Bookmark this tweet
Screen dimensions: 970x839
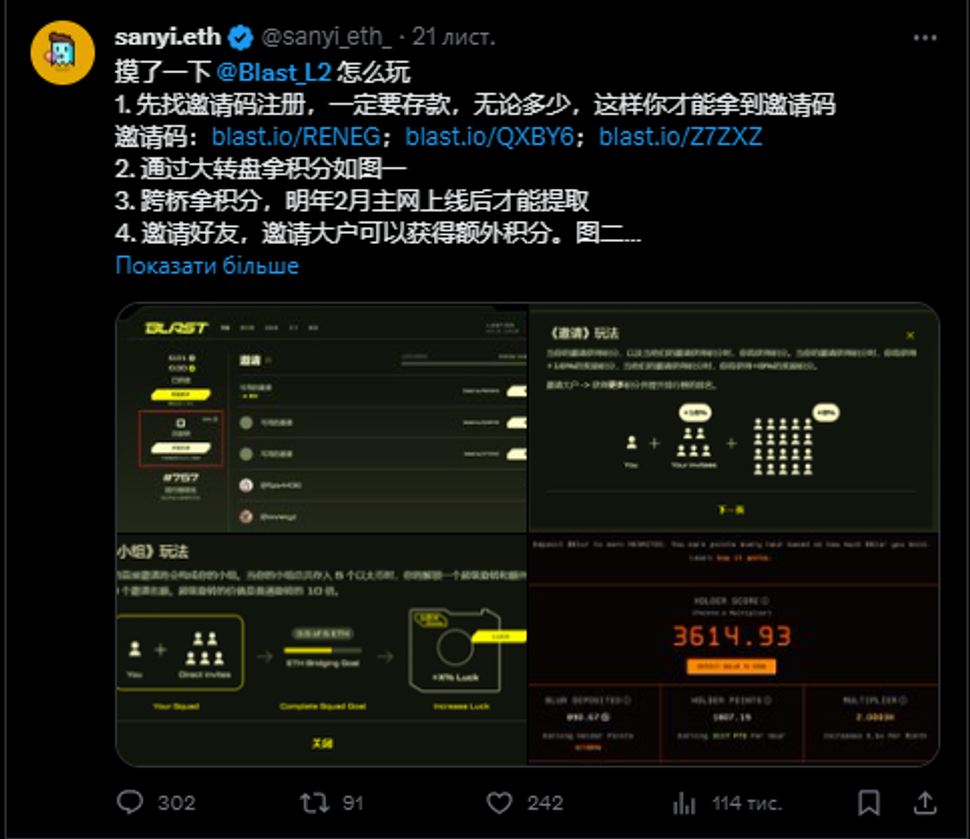click(869, 803)
